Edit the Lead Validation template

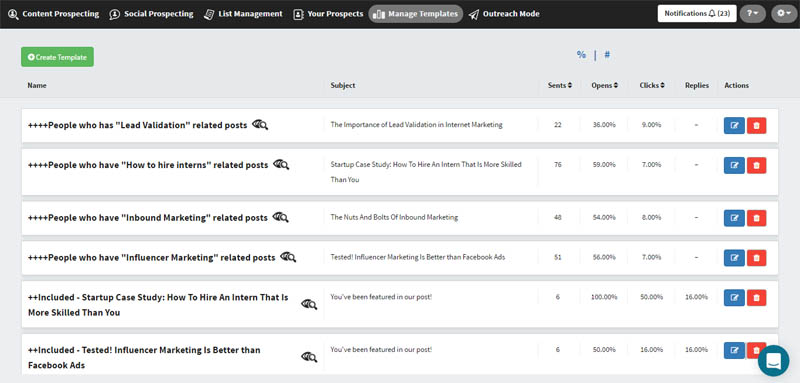coord(734,125)
